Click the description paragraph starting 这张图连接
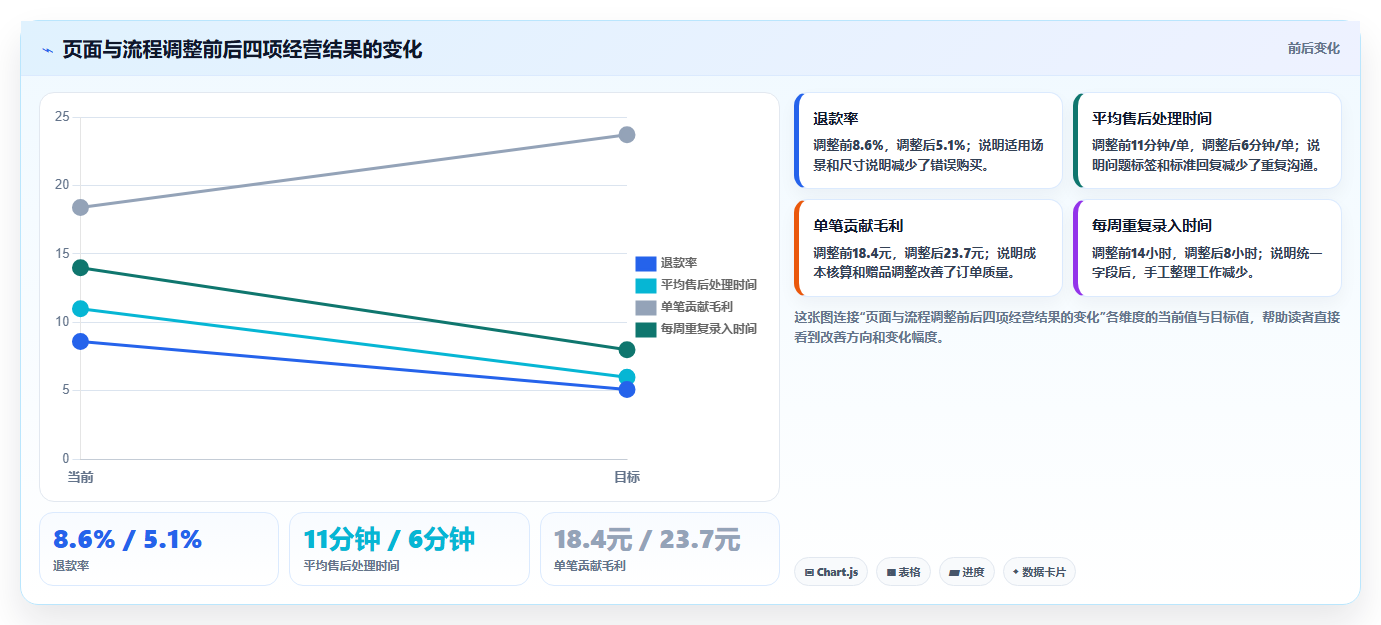Screen dimensions: 1381x625 click(1067, 327)
